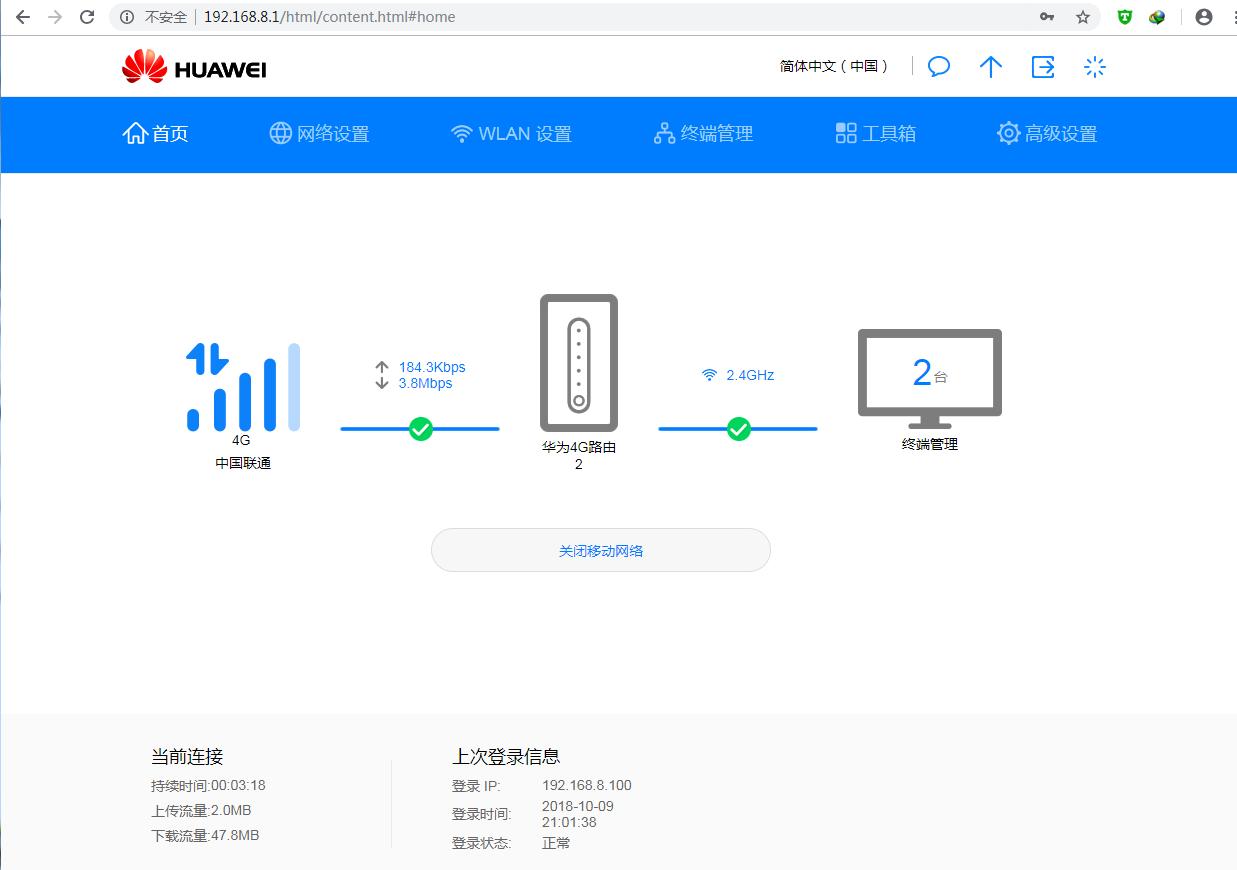
Task: Click the 3.8Mbps download speed text
Action: [426, 383]
